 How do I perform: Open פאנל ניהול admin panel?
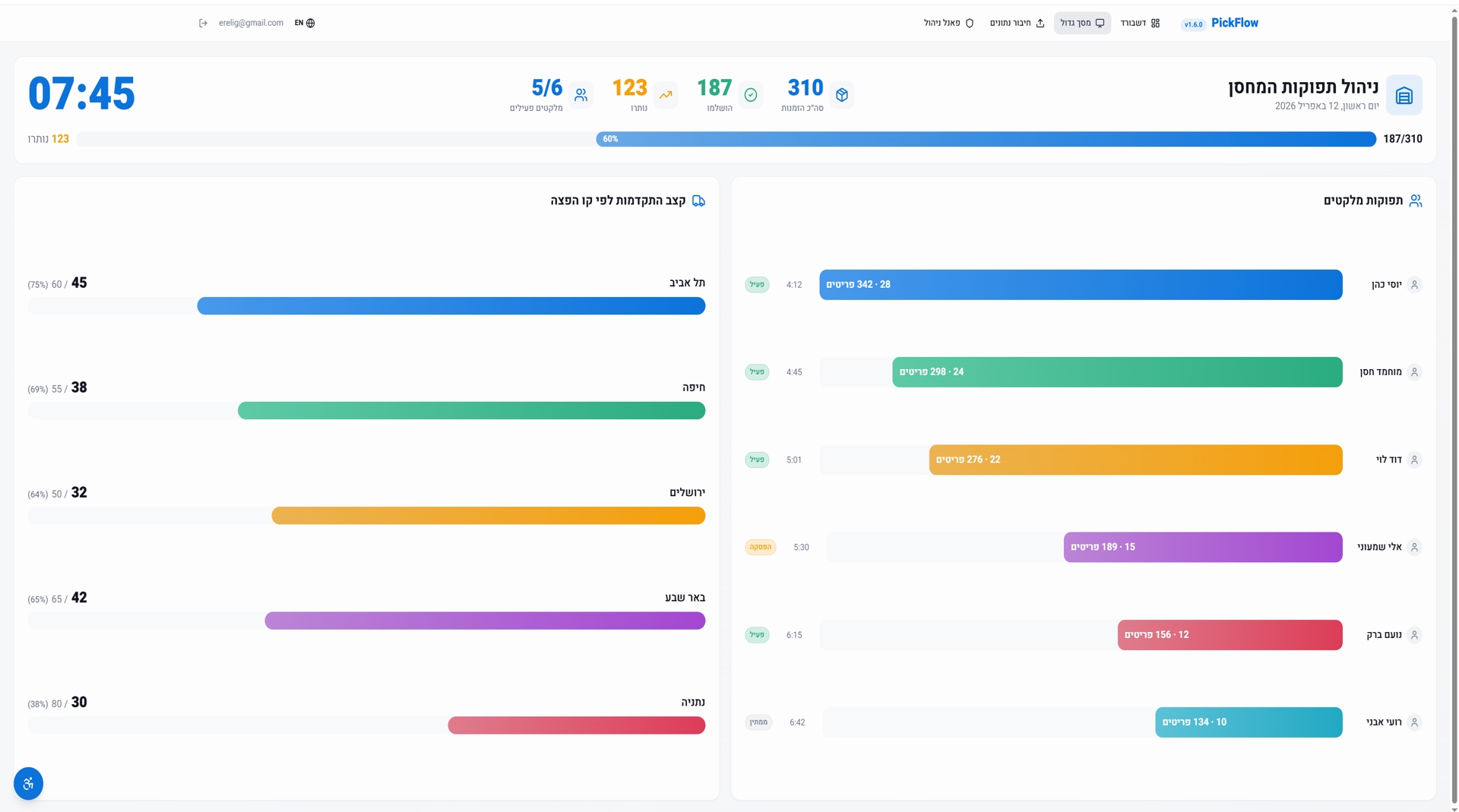(x=948, y=23)
